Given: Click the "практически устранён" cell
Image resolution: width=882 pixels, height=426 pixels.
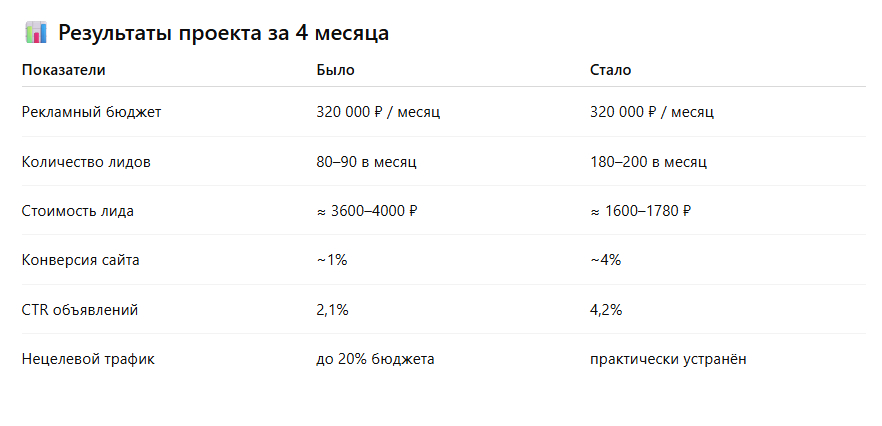Looking at the screenshot, I should [668, 358].
